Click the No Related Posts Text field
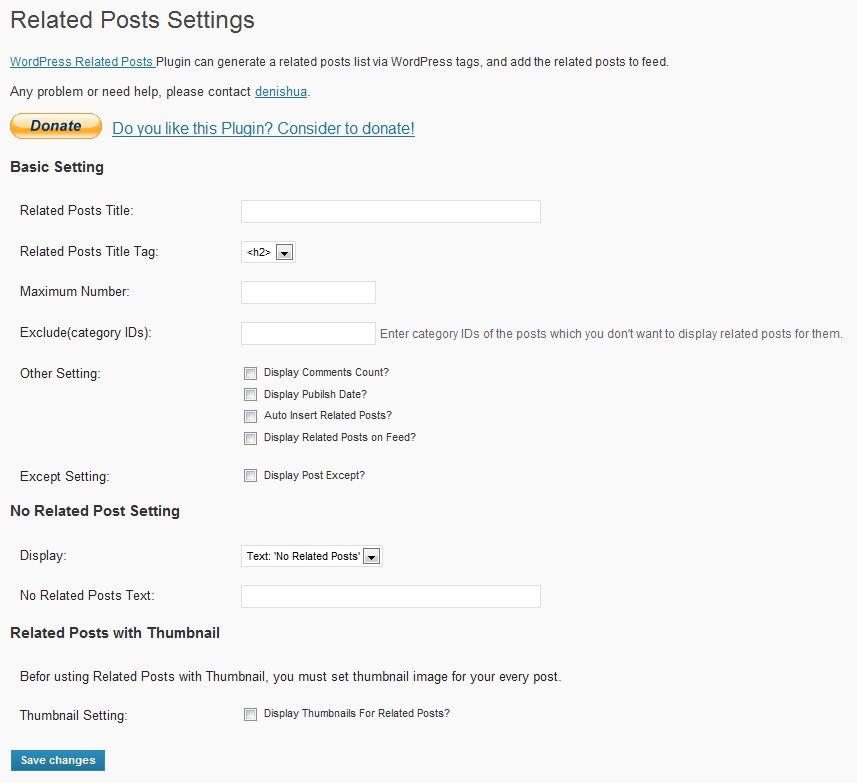 [390, 596]
